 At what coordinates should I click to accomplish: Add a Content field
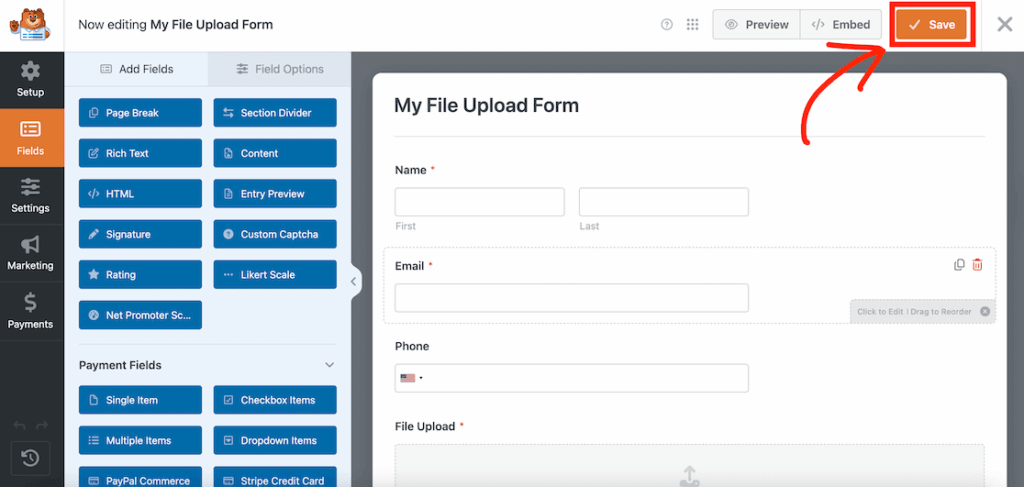point(275,153)
